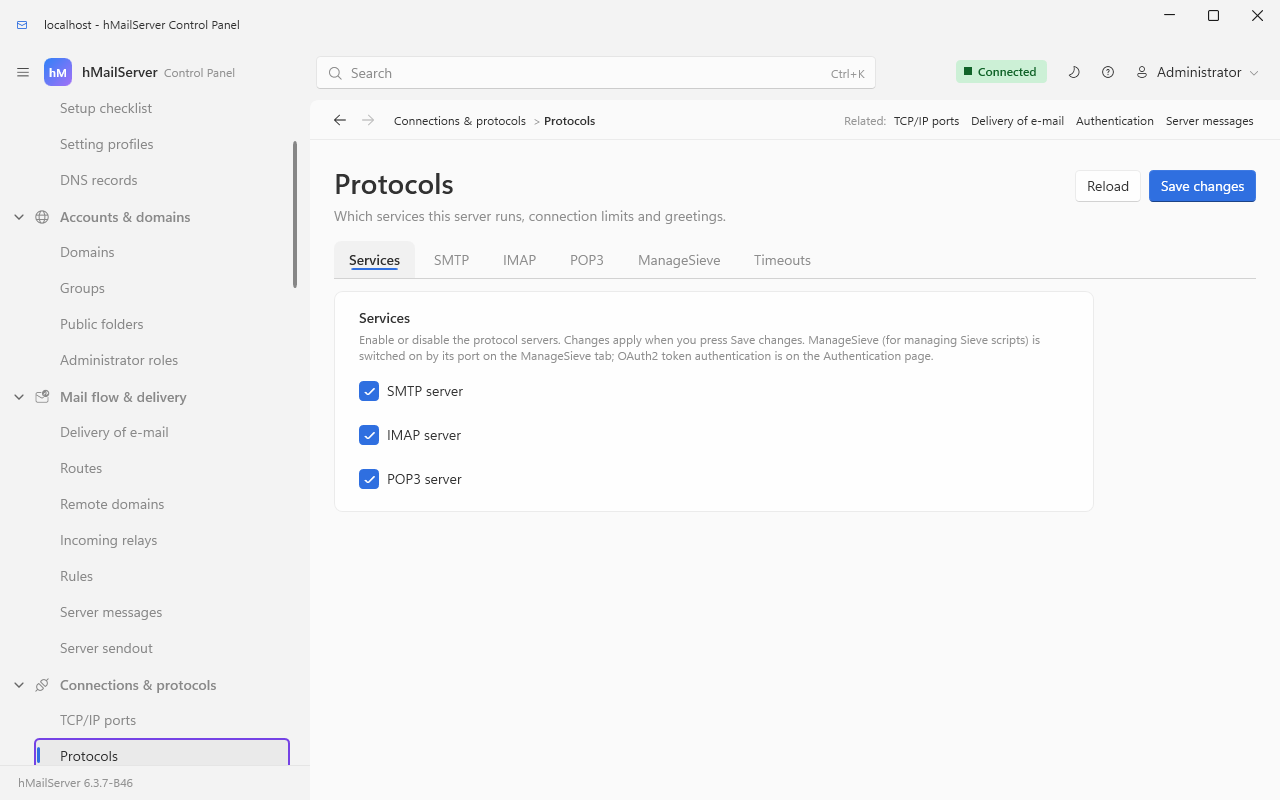
Task: Click the Connected status badge
Action: point(1001,72)
